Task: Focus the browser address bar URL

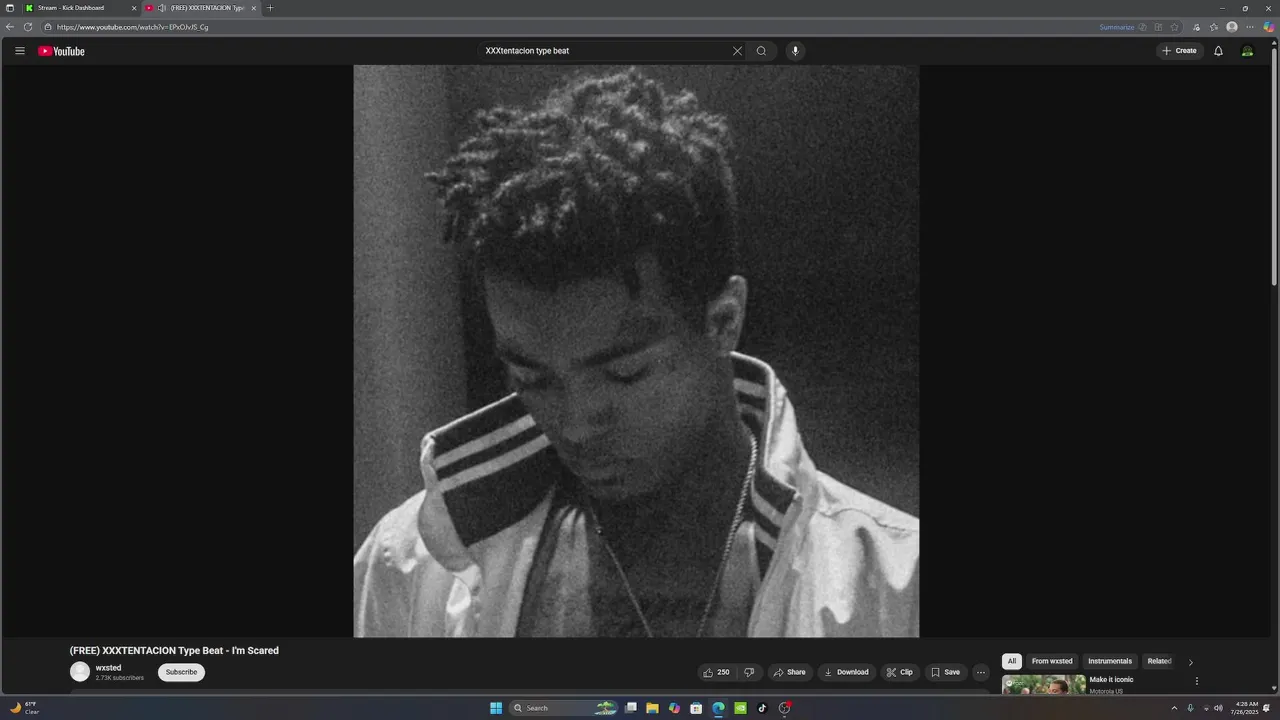Action: [133, 27]
